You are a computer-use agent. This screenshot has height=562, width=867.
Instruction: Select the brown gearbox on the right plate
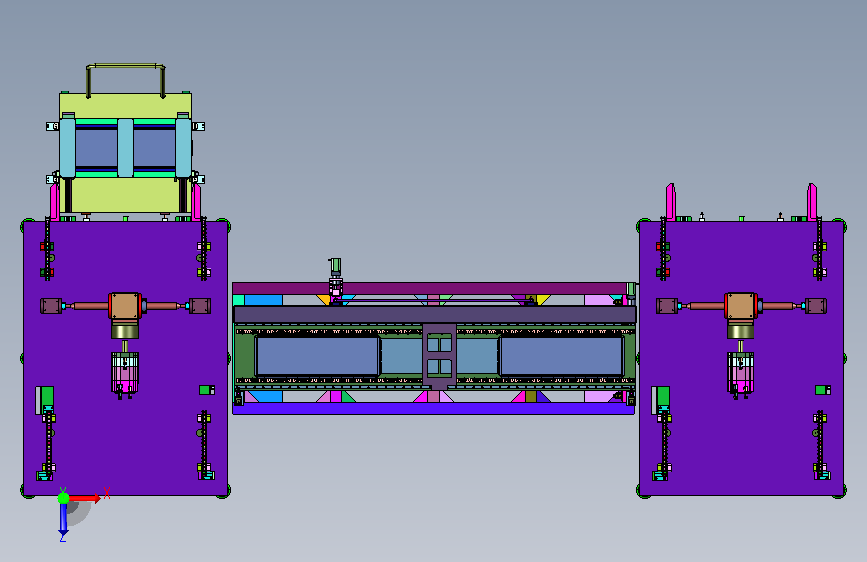740,306
